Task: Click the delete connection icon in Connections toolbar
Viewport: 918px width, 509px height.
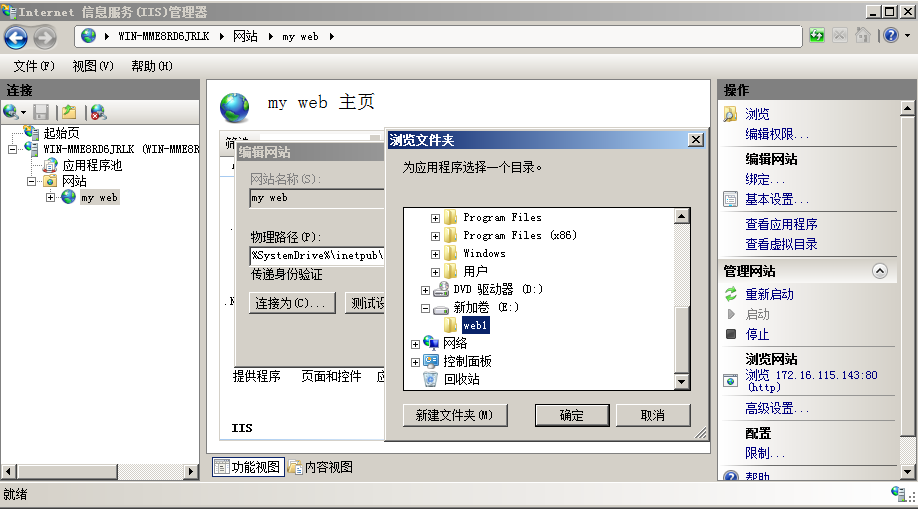Action: (98, 112)
